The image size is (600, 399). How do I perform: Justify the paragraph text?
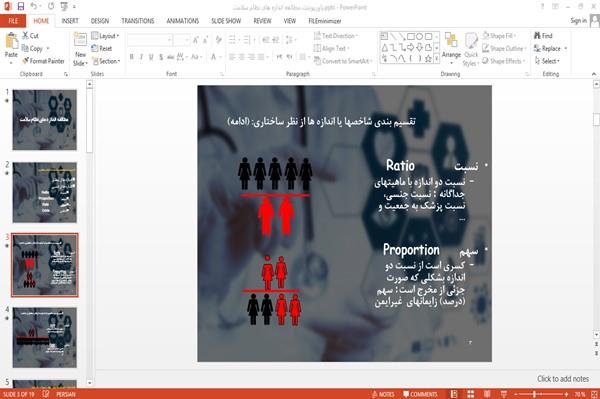click(261, 57)
